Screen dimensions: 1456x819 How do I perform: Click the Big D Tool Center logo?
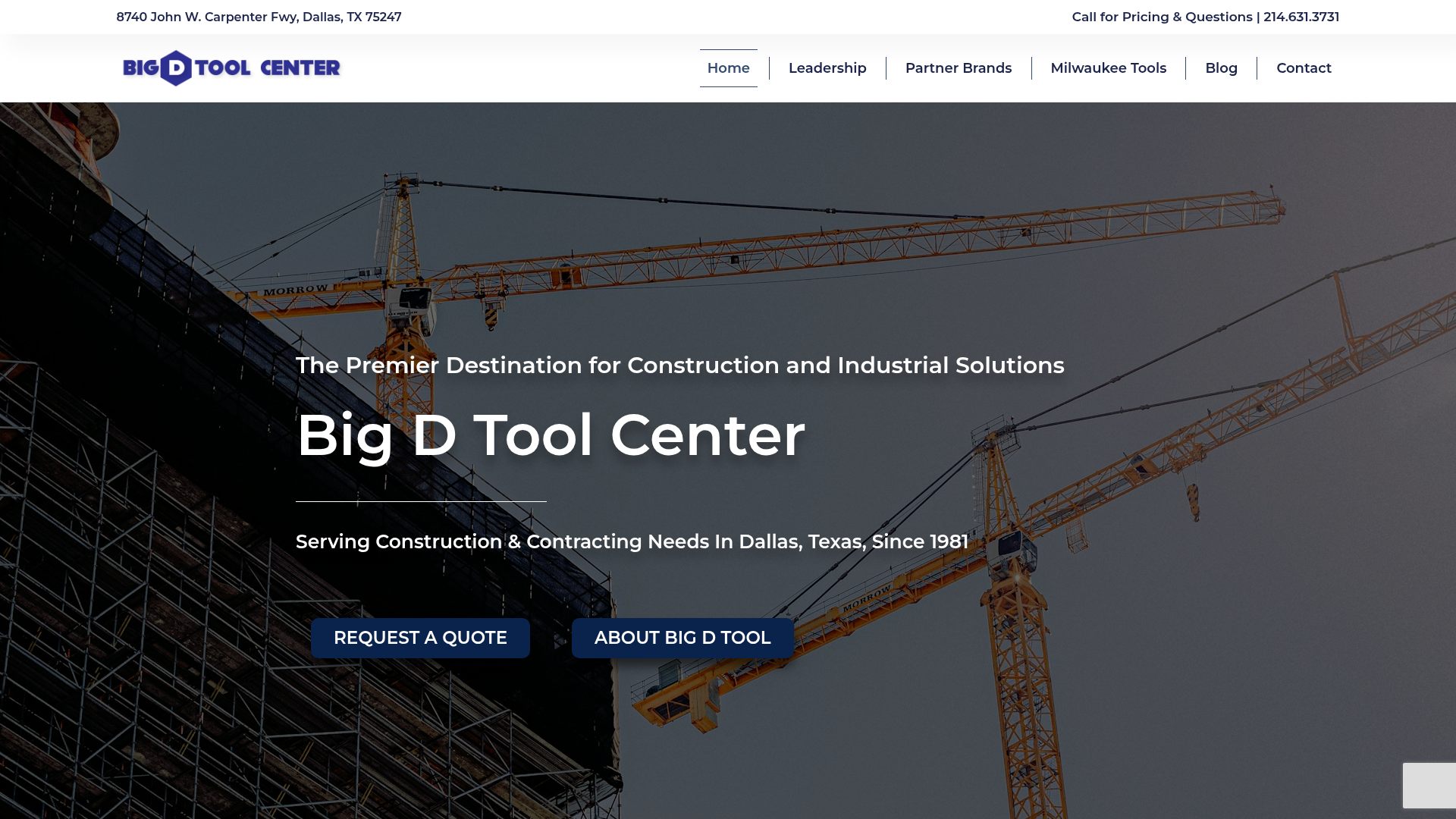[231, 67]
